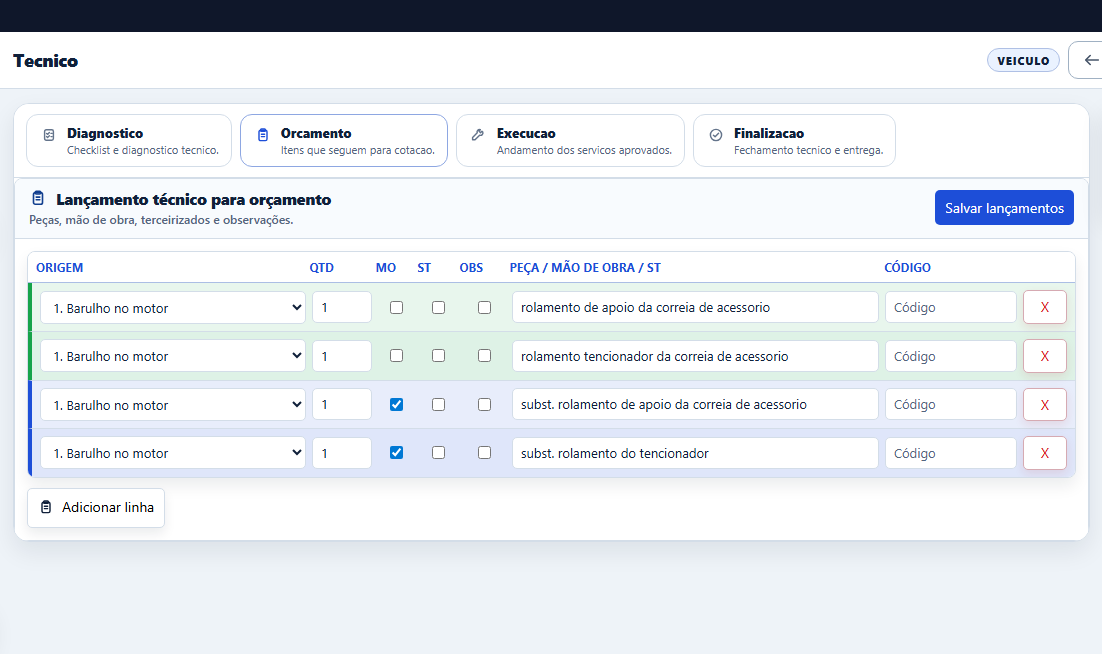Click the wrench icon on Execucao tab
Screen dimensions: 1102x654
(478, 135)
